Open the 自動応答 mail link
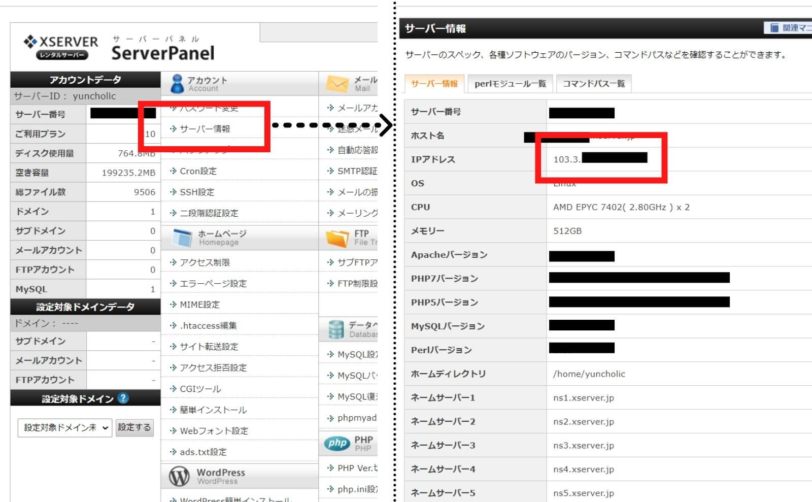 [x=357, y=150]
